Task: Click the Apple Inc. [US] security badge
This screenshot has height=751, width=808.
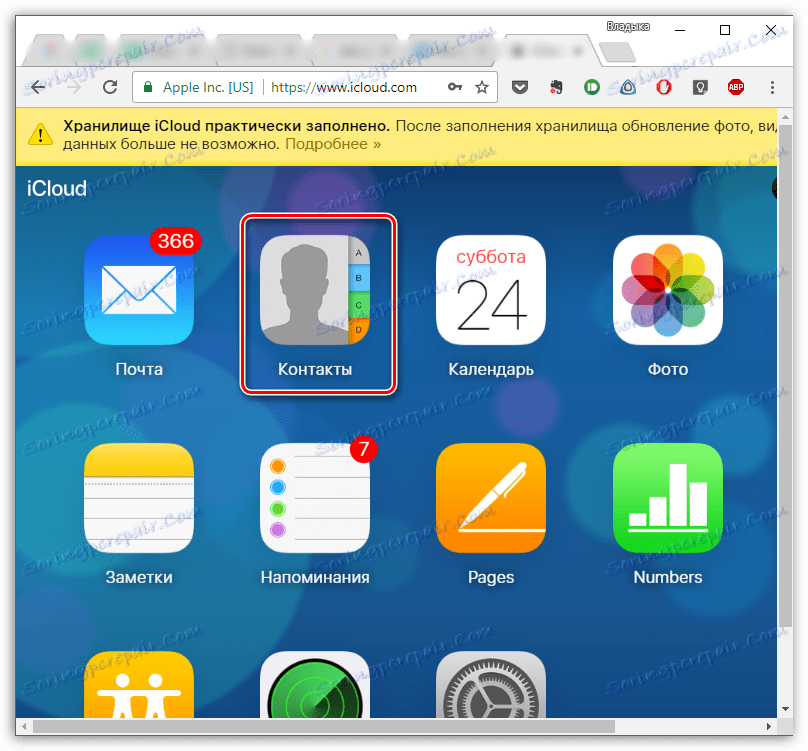Action: click(199, 88)
